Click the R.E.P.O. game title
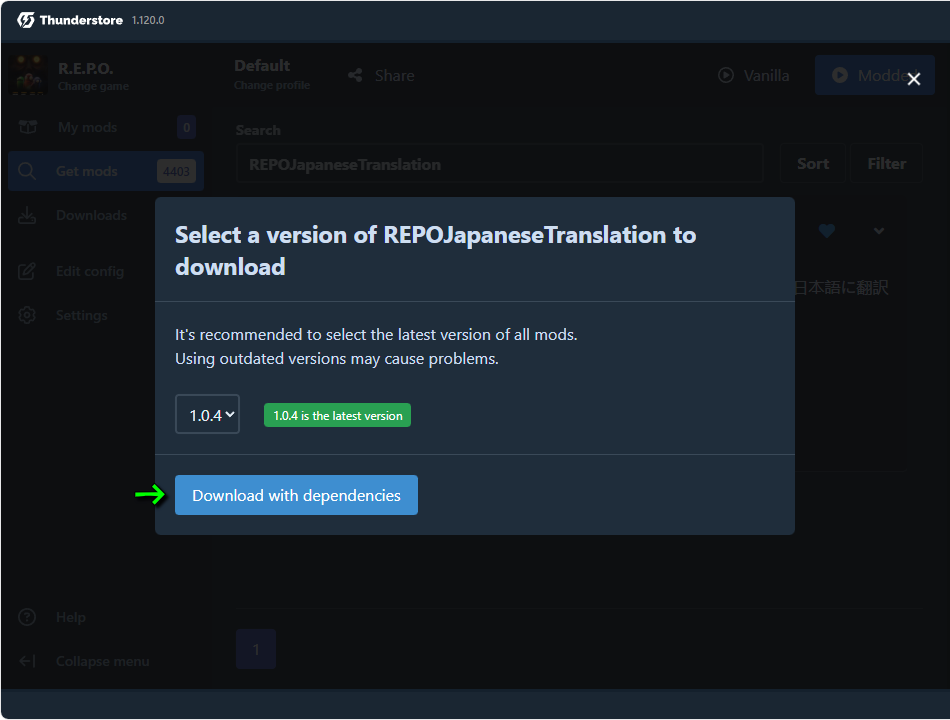950x720 pixels. tap(85, 68)
